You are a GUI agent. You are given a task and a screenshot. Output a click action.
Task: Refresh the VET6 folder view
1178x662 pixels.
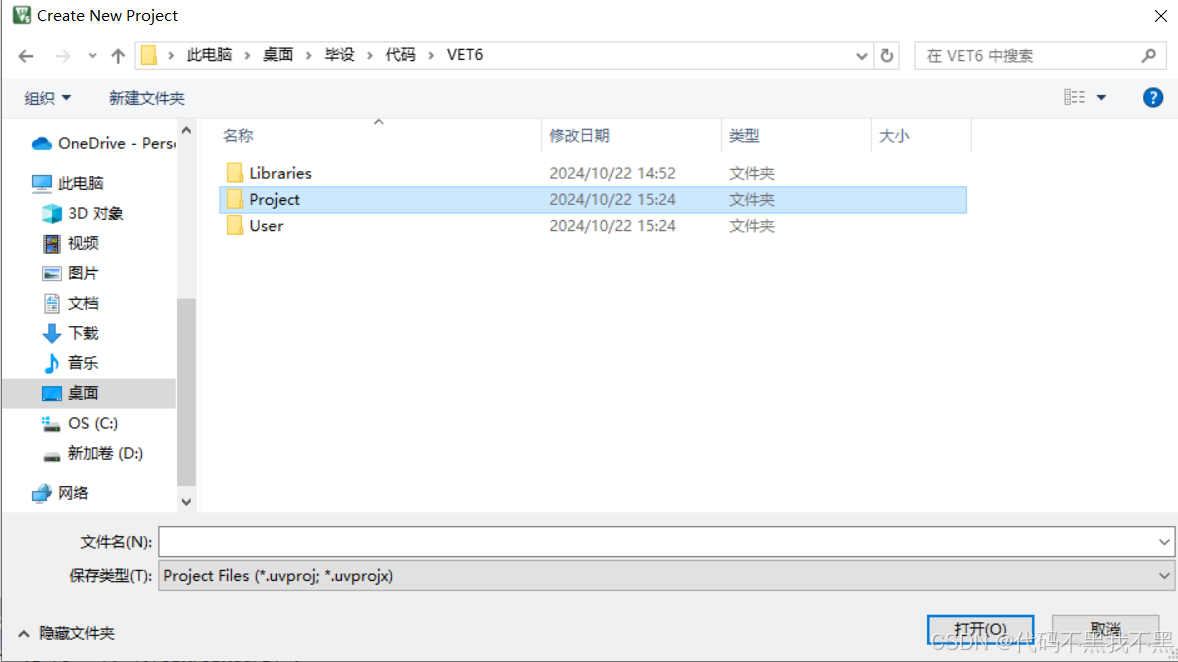[x=887, y=56]
